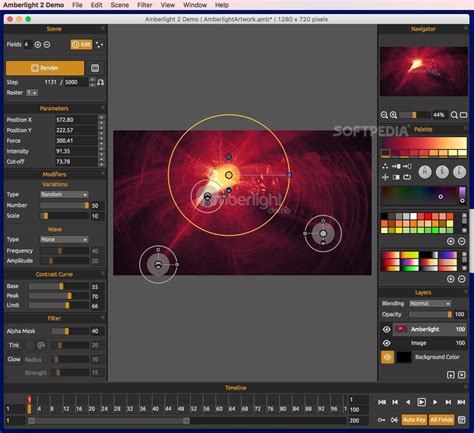Open the Help menu
Screen dimensions: 474x433
(x=222, y=5)
